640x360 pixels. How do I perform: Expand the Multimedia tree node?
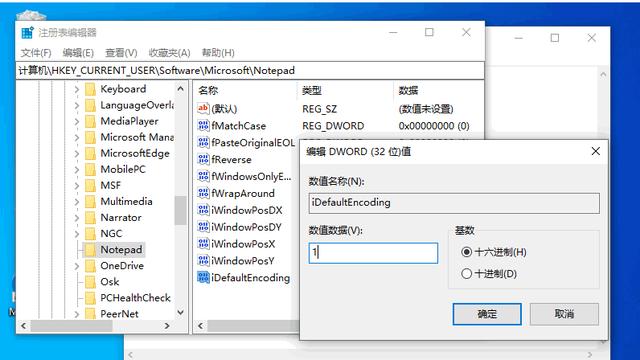pos(77,202)
